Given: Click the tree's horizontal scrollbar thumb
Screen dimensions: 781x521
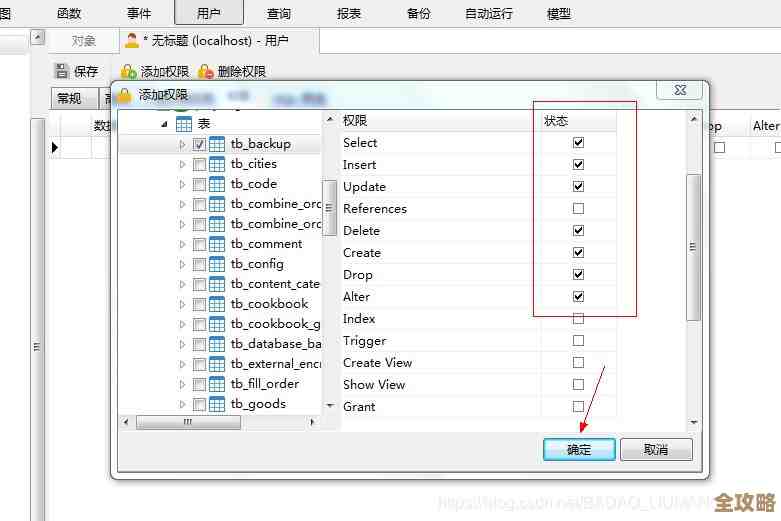Looking at the screenshot, I should click(x=188, y=422).
